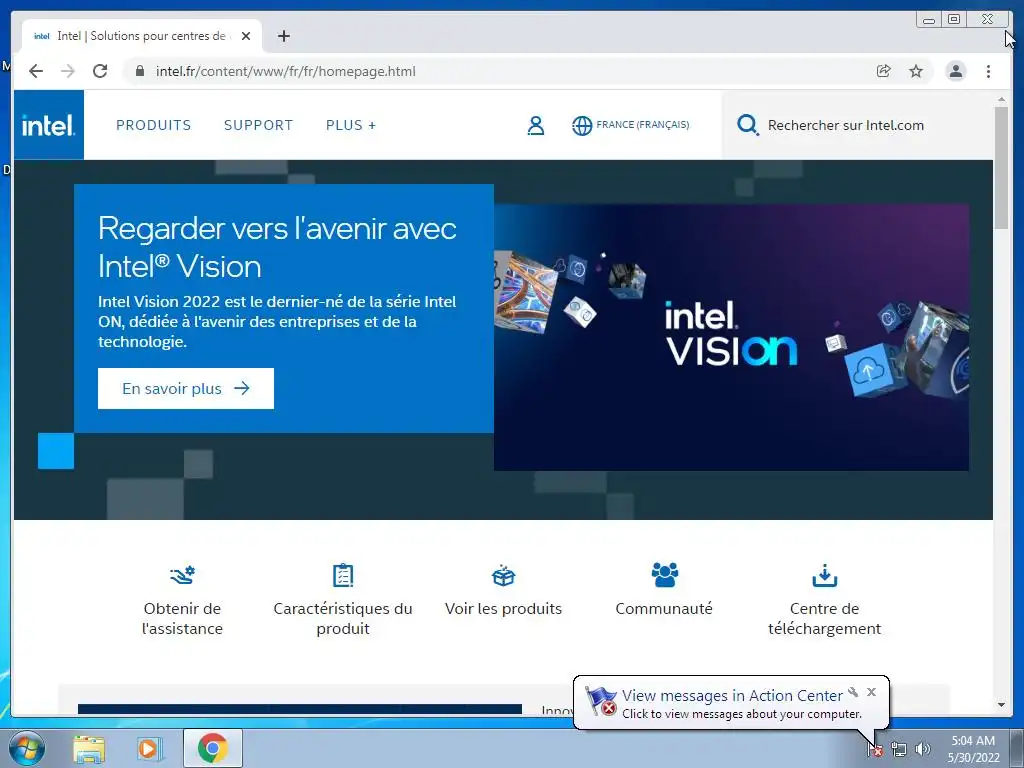
Task: Click View messages in Action Center text
Action: [x=732, y=696]
